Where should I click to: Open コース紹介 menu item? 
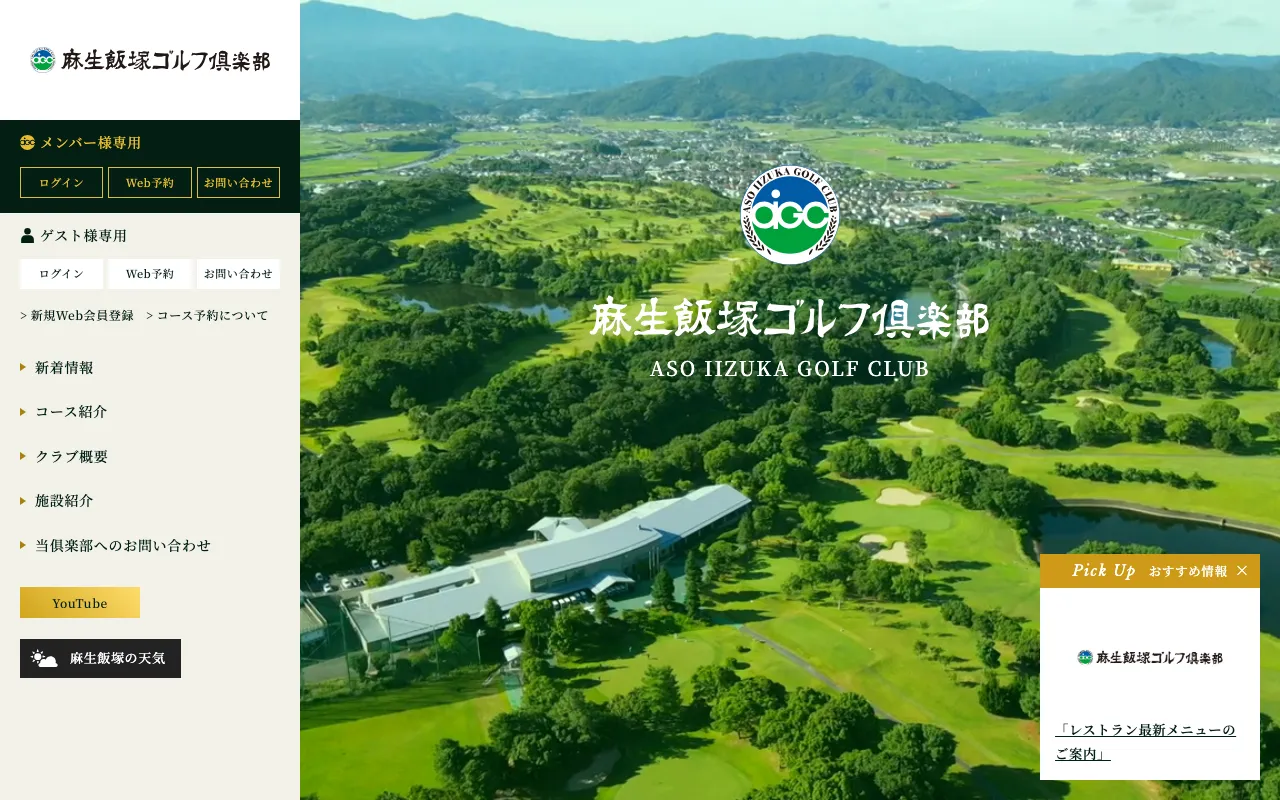click(x=71, y=411)
